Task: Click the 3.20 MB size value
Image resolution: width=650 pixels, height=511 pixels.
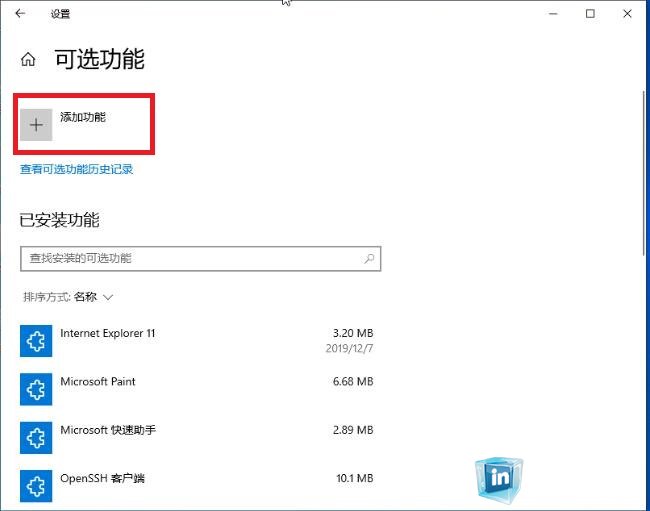Action: point(353,333)
